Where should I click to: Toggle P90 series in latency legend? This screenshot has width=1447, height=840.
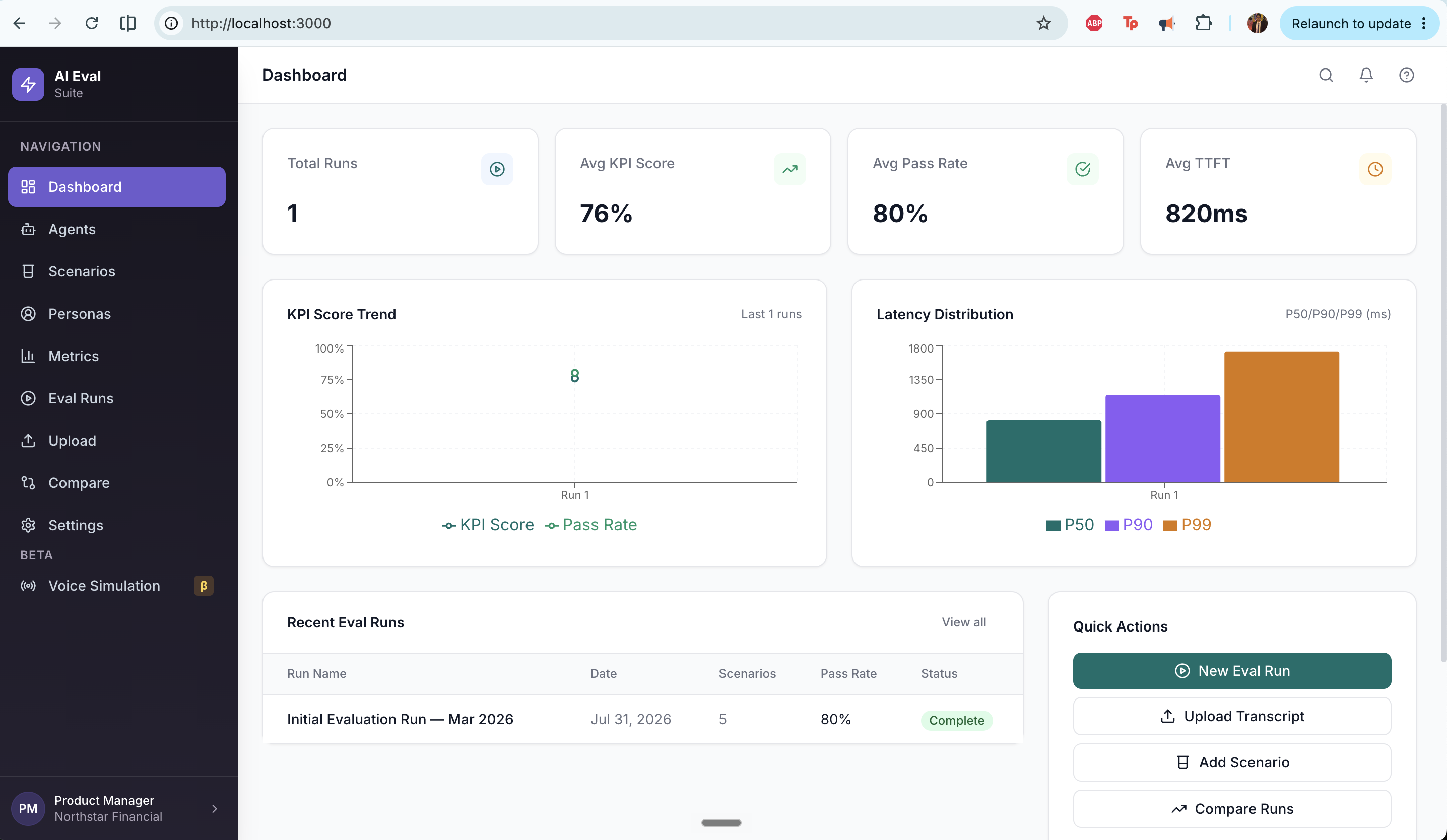click(1128, 525)
